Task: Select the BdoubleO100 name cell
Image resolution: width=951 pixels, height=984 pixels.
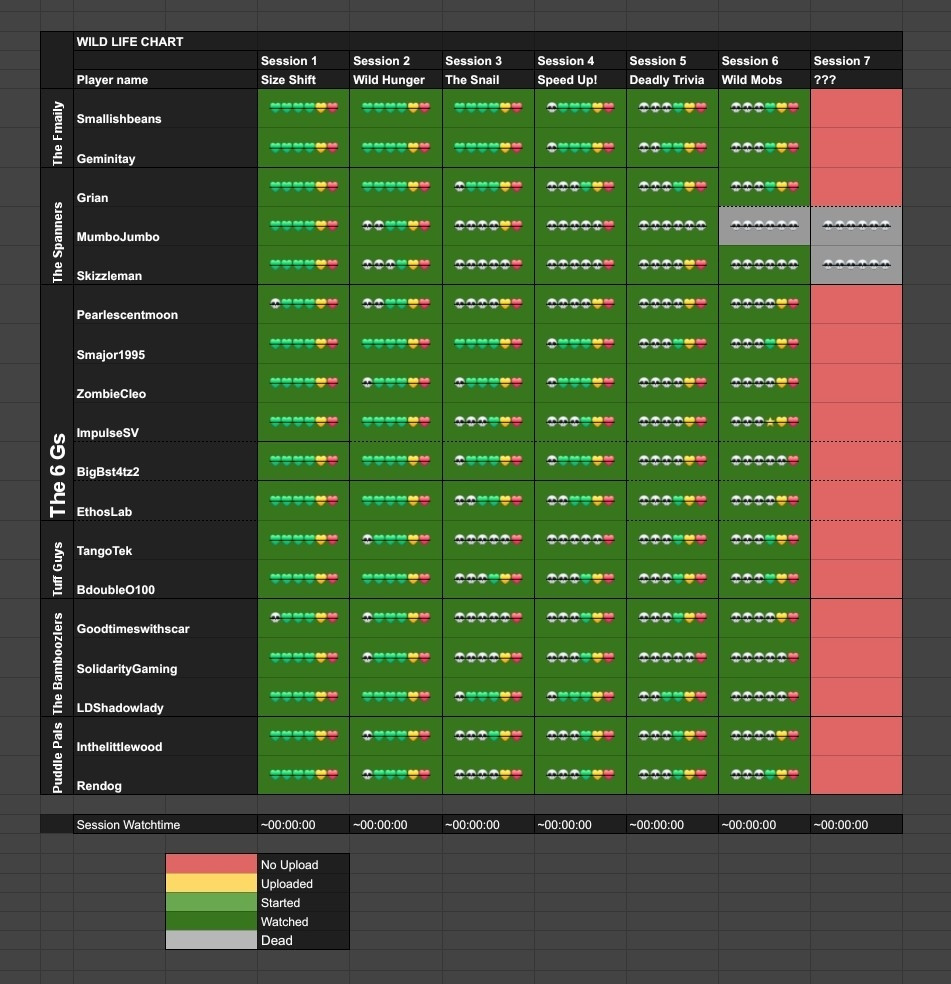Action: [x=165, y=579]
